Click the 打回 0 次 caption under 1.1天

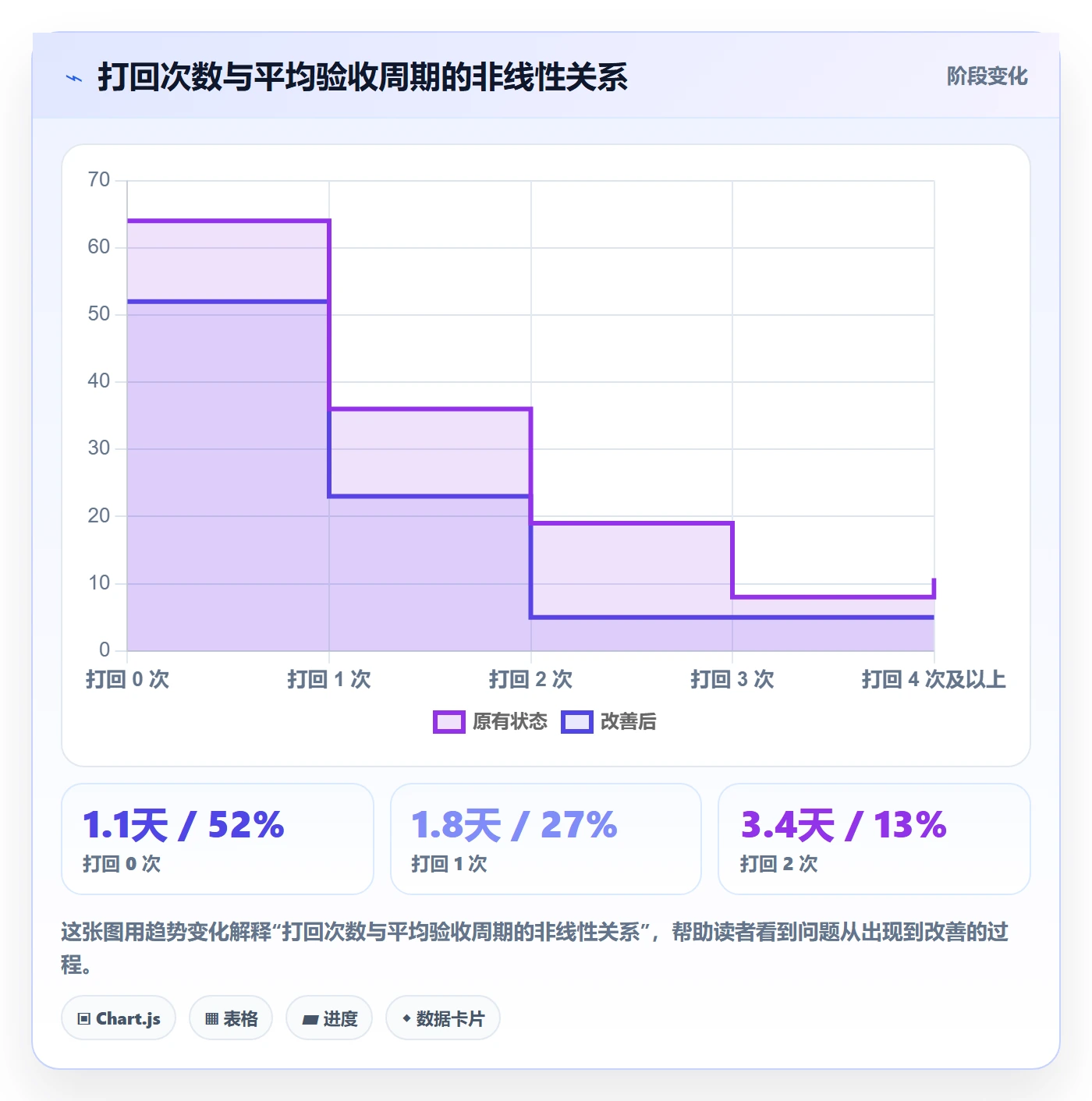tap(122, 864)
